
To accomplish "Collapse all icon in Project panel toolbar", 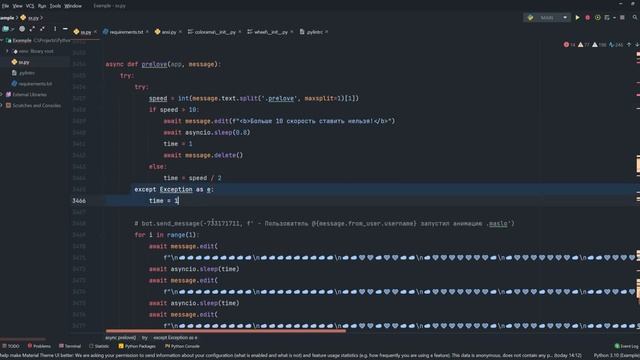I will coord(42,29).
